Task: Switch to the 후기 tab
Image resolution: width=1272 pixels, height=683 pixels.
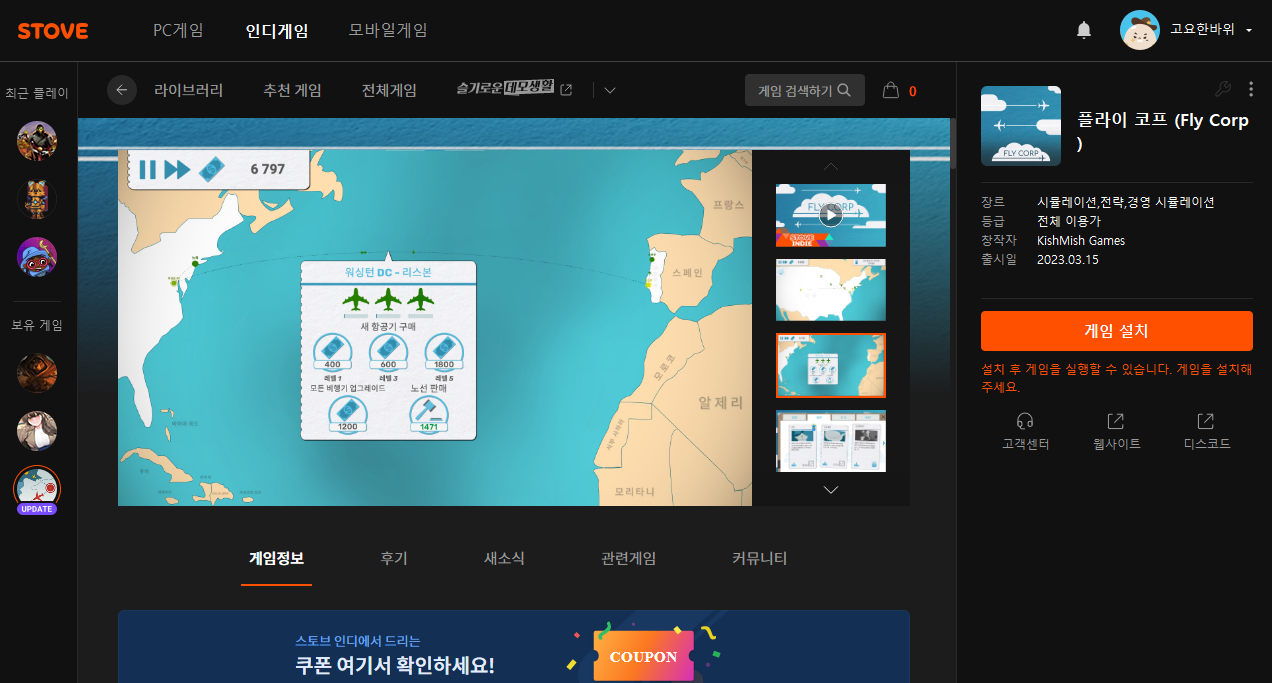Action: tap(394, 558)
